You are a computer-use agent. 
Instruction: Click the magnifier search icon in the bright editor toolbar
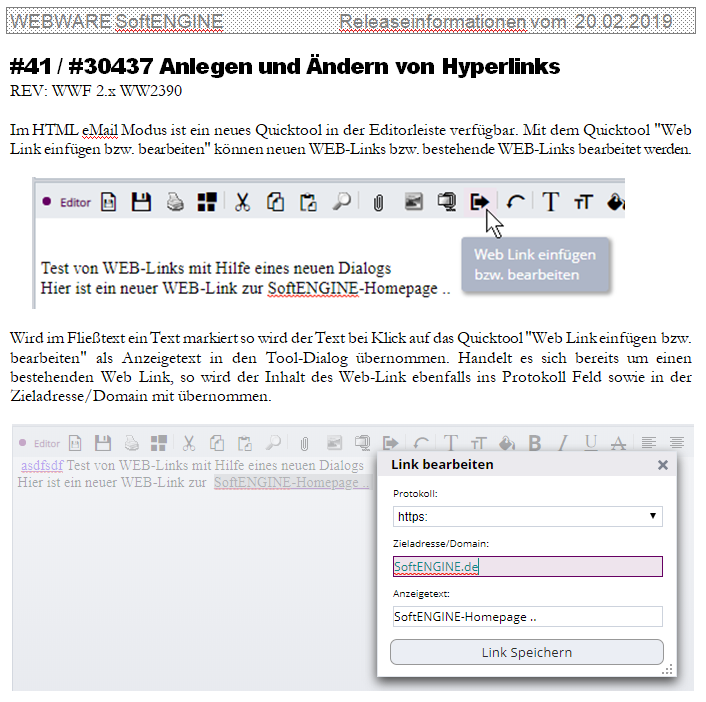pyautogui.click(x=341, y=201)
